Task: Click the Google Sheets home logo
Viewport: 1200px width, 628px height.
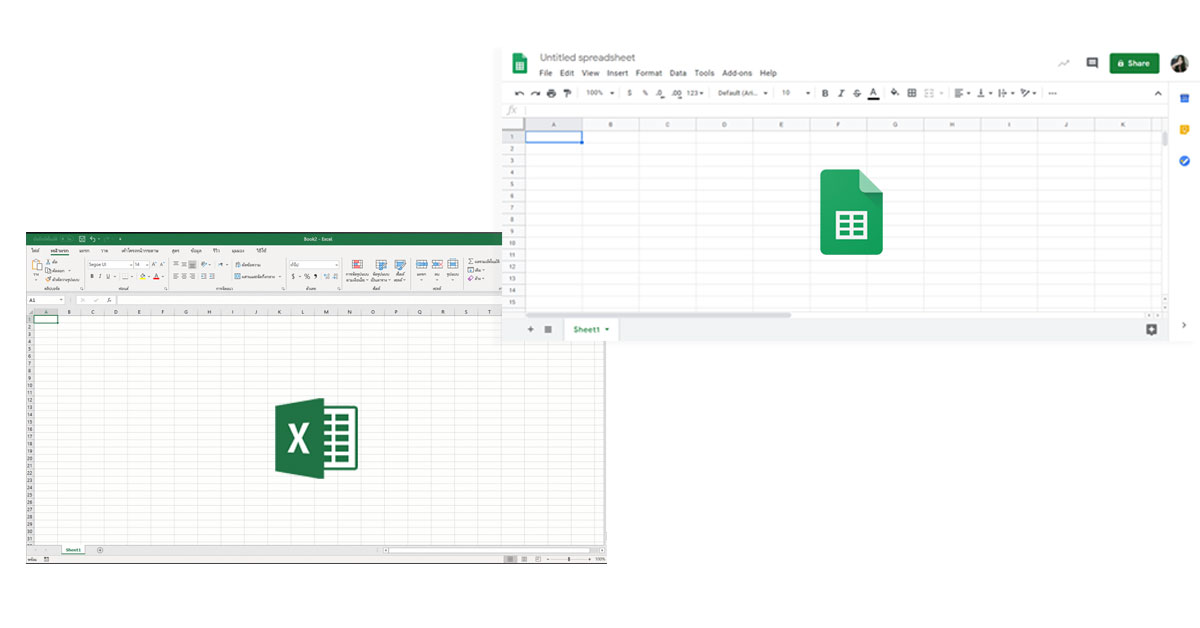Action: (x=520, y=63)
